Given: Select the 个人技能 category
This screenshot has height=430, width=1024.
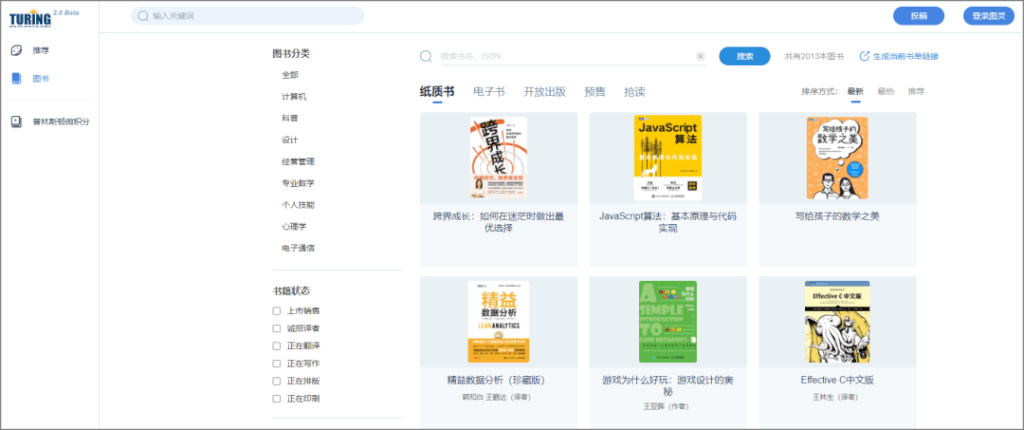Looking at the screenshot, I should pos(298,205).
